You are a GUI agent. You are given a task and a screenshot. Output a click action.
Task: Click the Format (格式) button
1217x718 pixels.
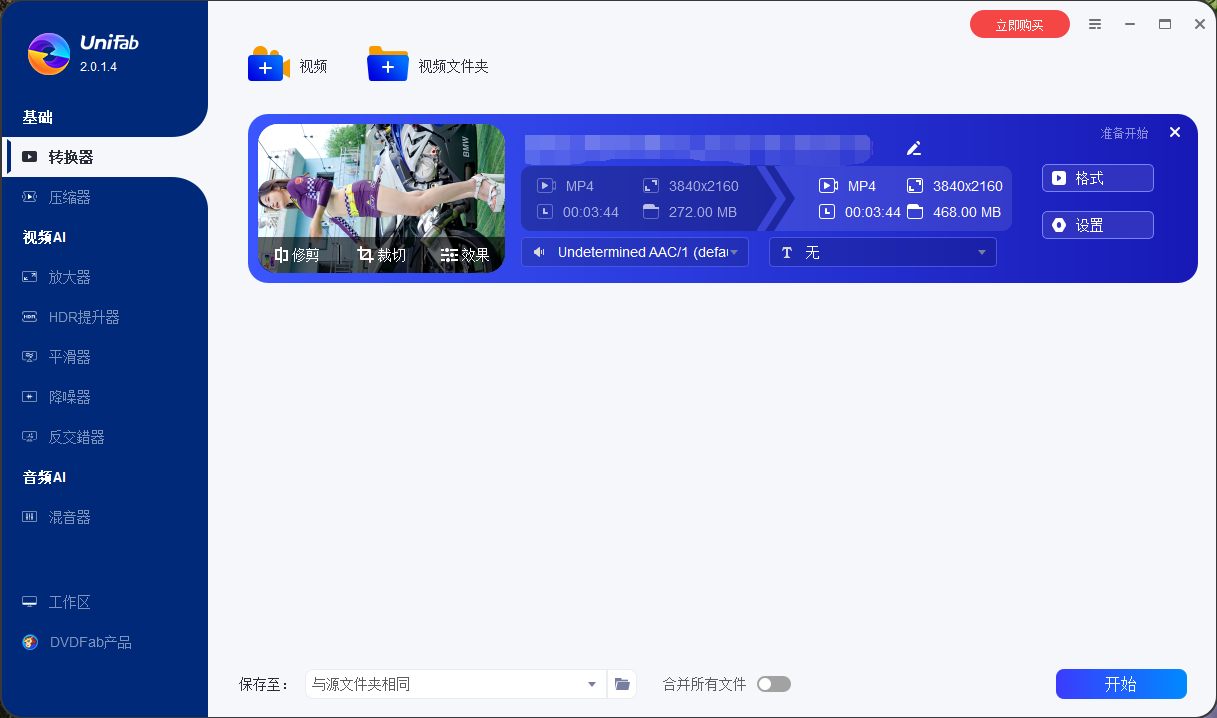click(1097, 178)
